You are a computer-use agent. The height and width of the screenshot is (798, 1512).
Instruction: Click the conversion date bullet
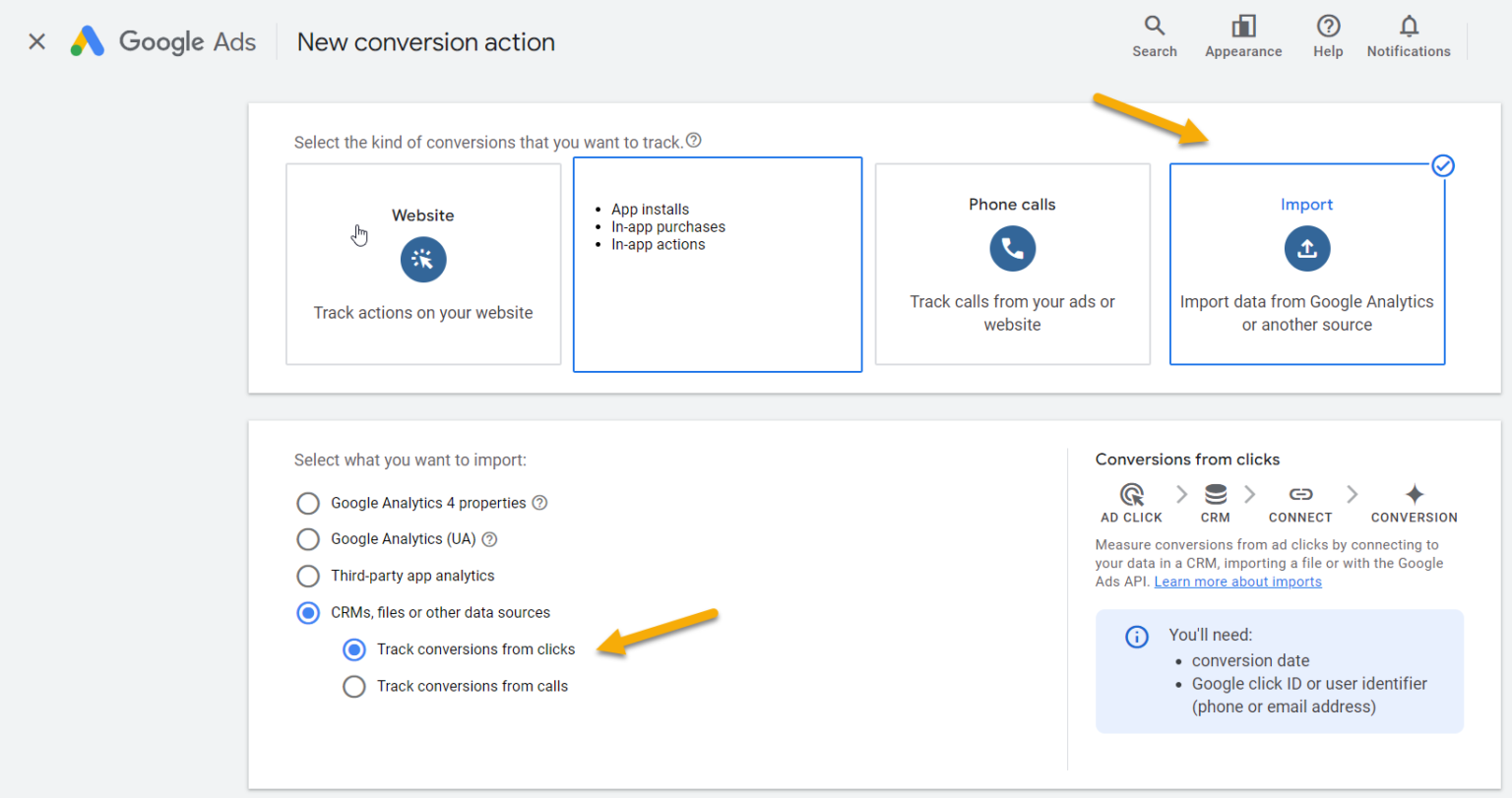point(1250,661)
